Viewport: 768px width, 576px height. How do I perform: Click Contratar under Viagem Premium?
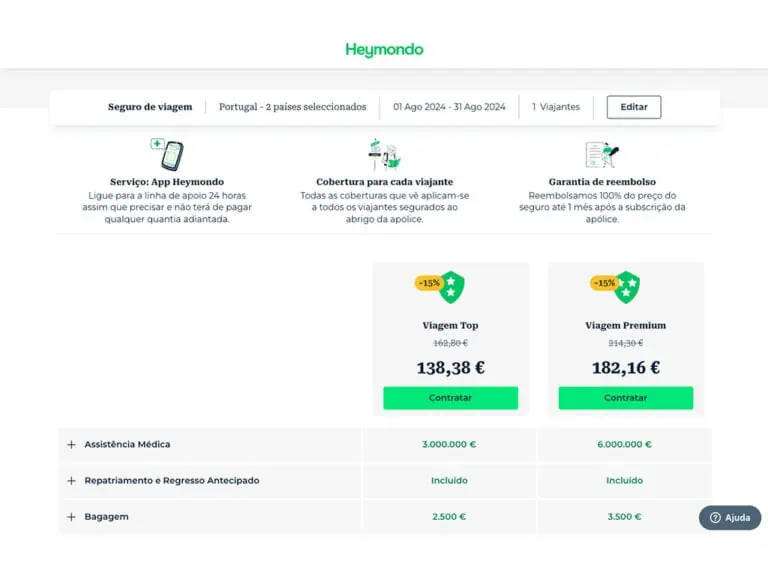625,398
